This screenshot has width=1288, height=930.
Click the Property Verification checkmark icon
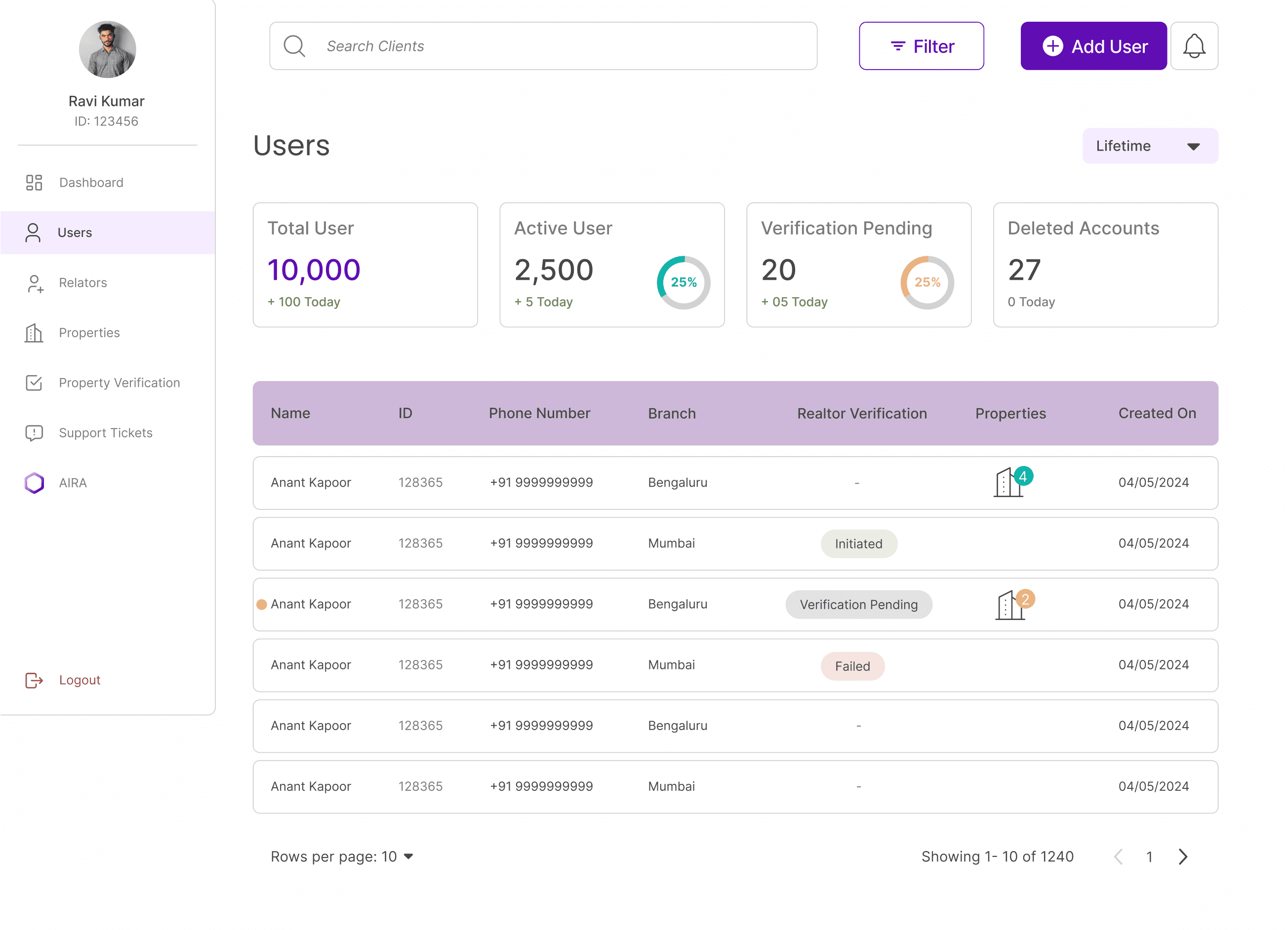34,383
